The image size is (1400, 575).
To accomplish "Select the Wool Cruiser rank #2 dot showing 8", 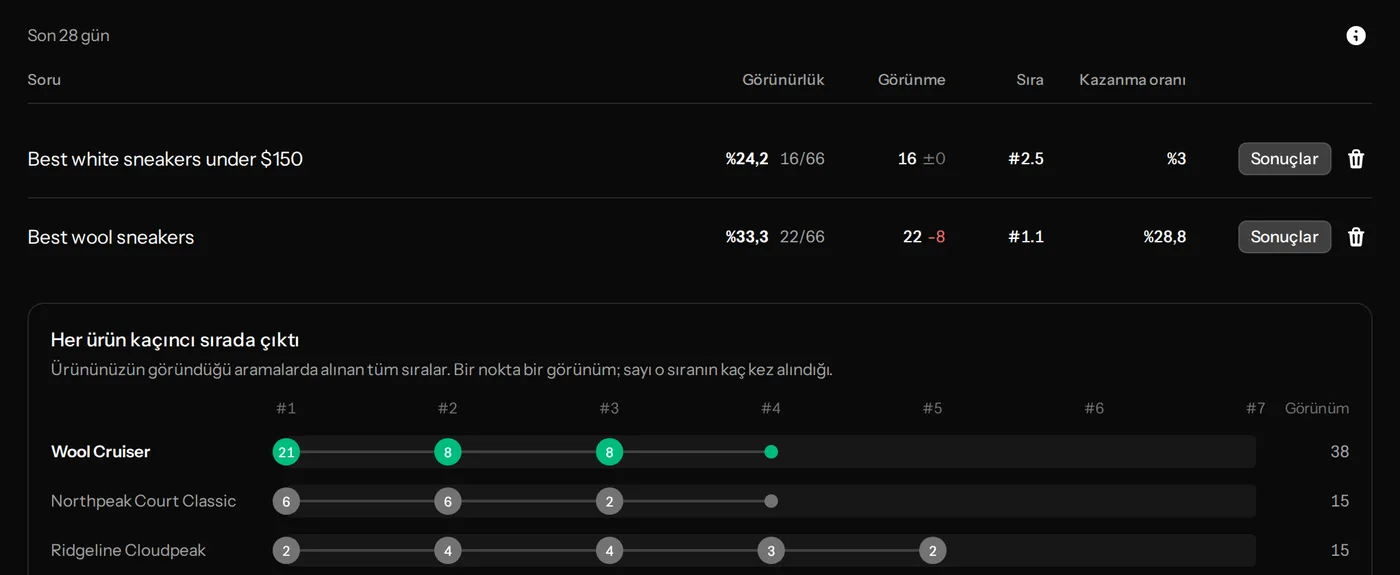I will pyautogui.click(x=448, y=452).
